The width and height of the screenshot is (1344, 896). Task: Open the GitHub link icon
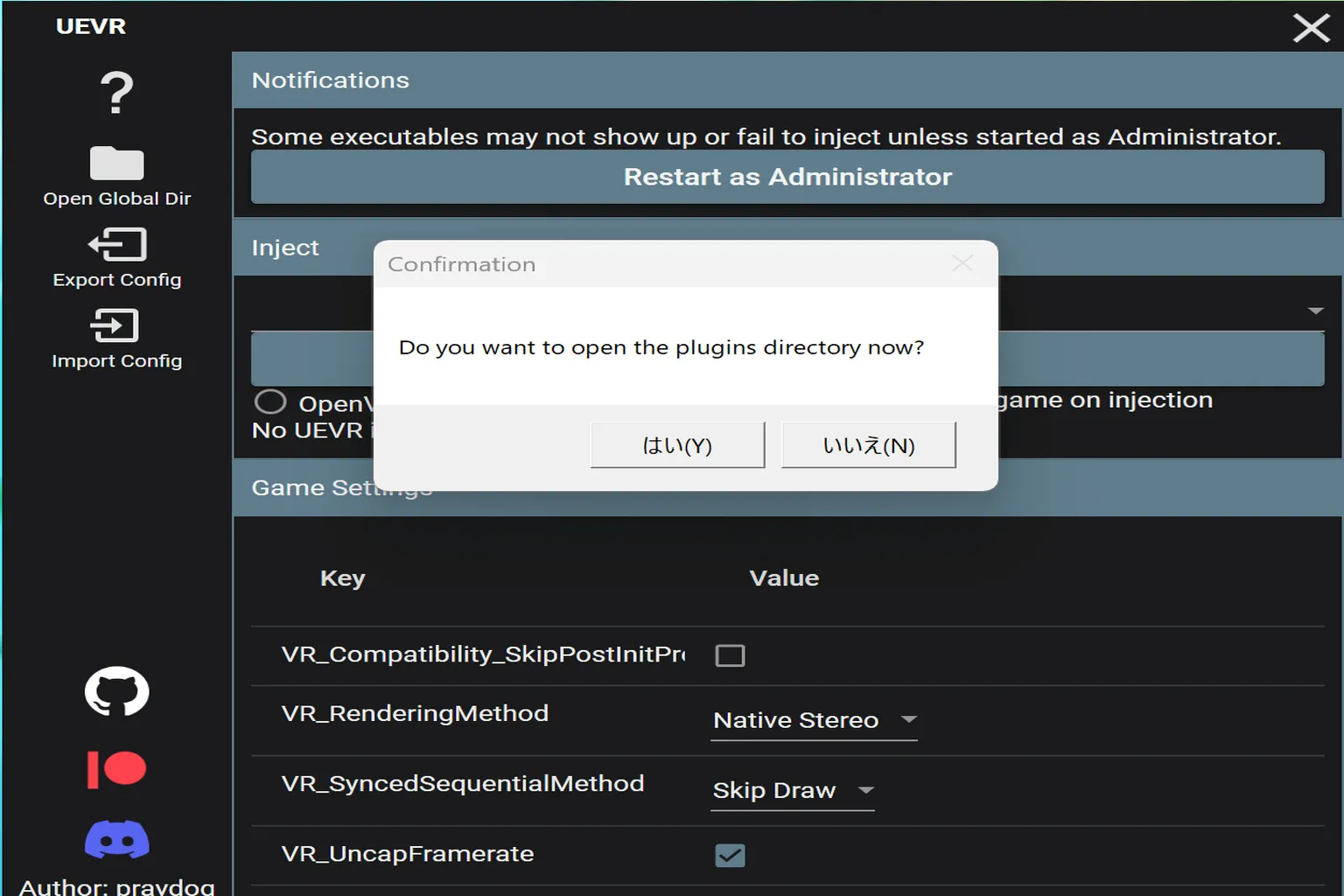116,691
